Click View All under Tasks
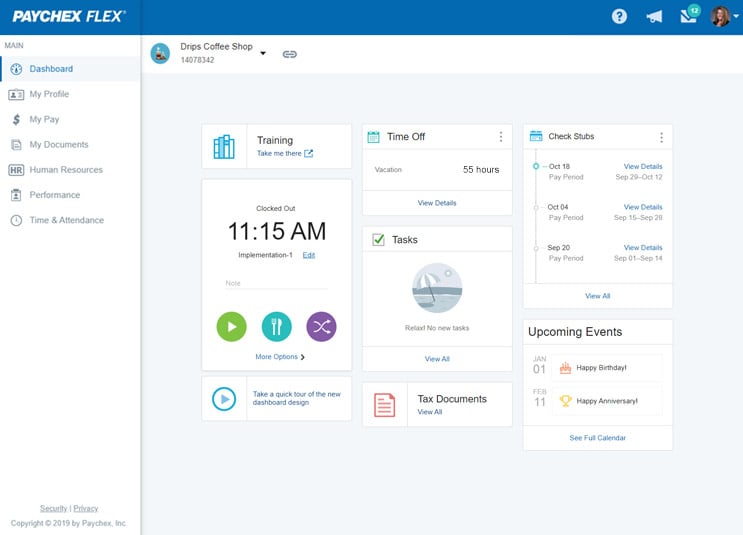 tap(437, 359)
